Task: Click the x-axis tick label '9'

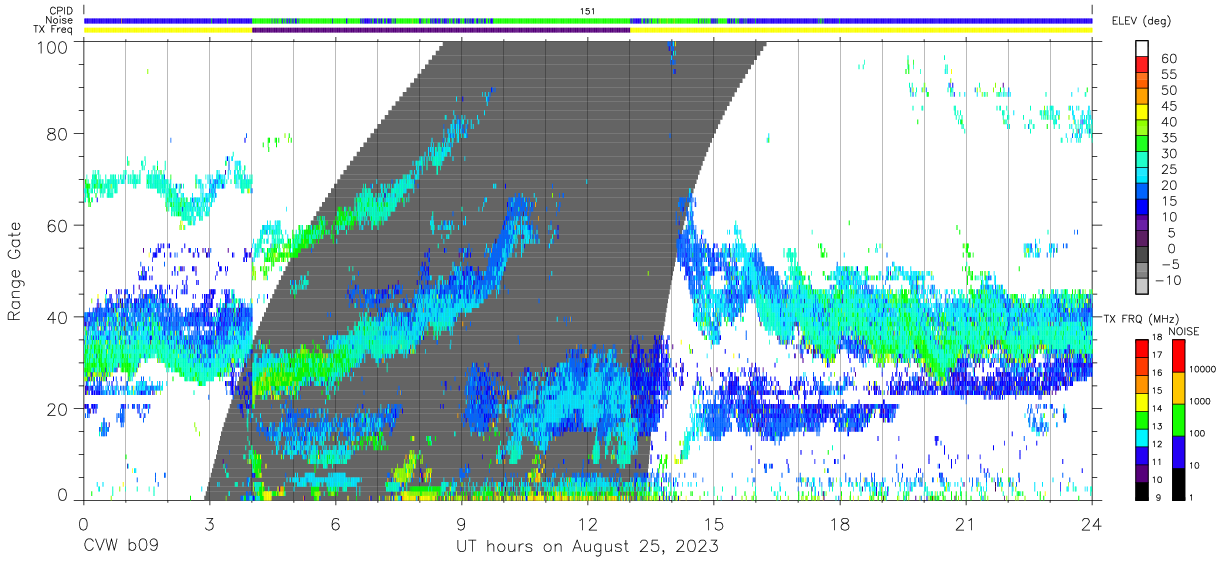Action: [461, 523]
